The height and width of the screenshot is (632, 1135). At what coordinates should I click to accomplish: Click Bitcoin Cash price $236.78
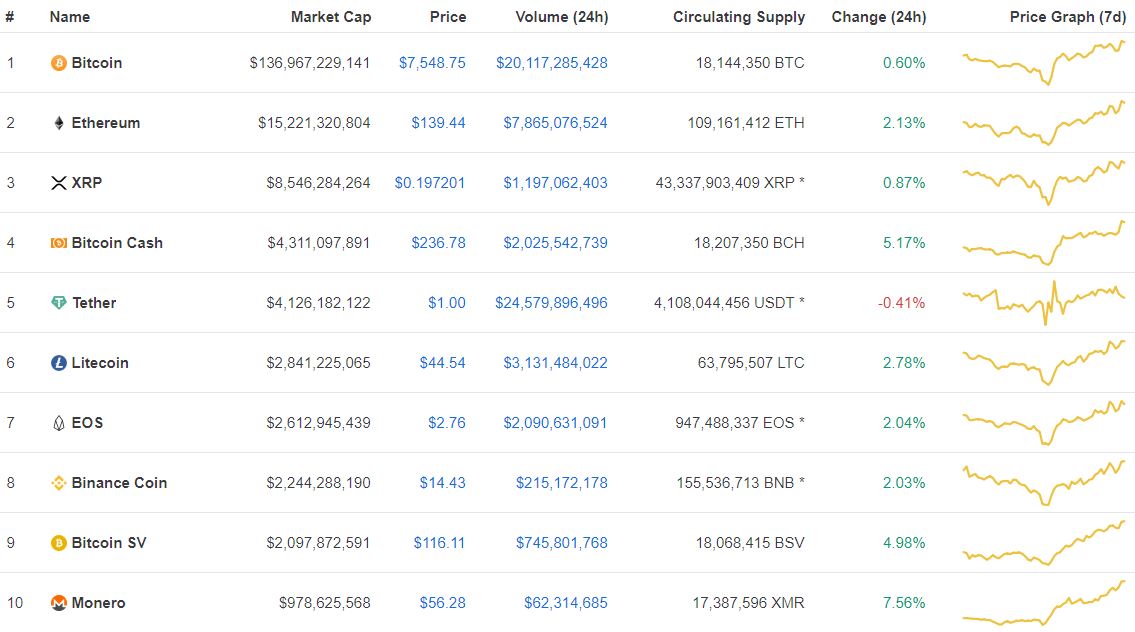tap(439, 243)
